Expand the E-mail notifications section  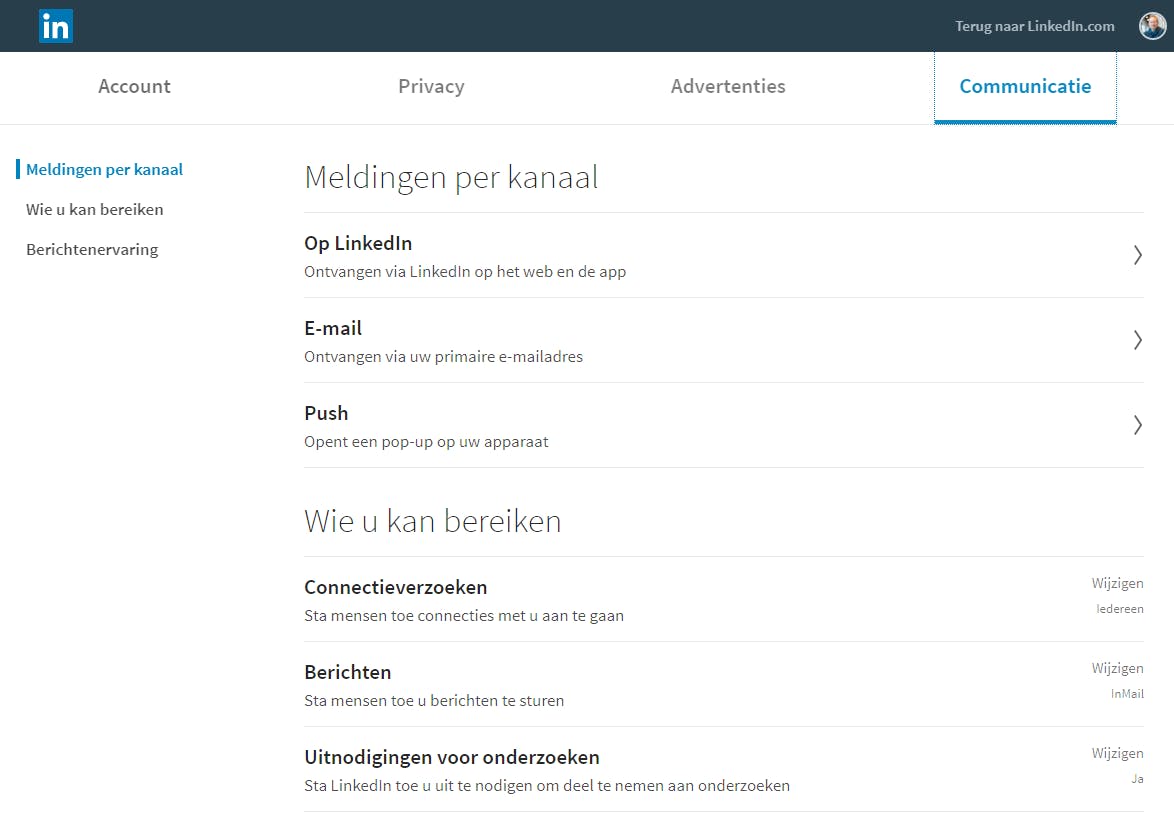1137,340
